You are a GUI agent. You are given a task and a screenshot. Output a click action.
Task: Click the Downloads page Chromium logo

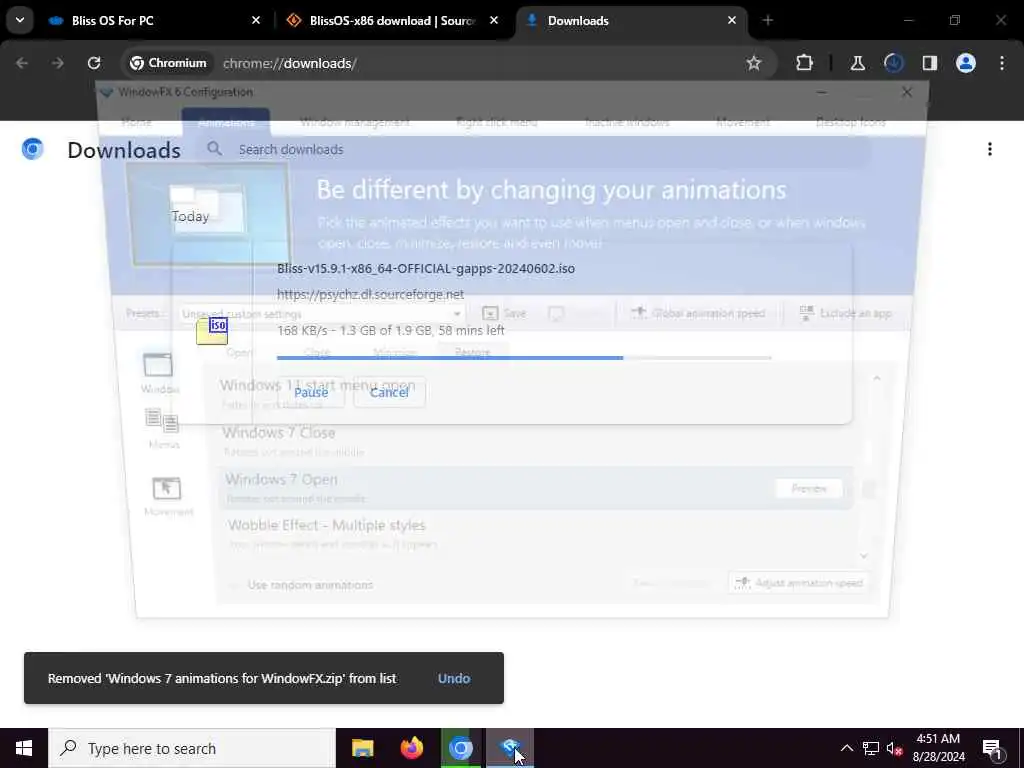pyautogui.click(x=32, y=150)
